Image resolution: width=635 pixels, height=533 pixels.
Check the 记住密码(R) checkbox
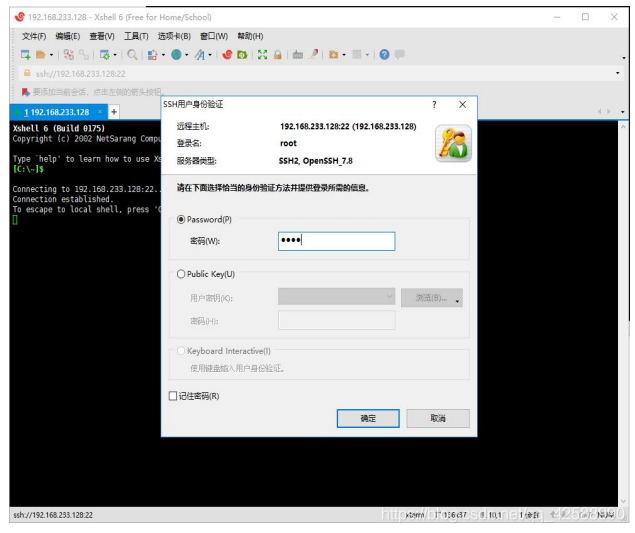click(173, 396)
